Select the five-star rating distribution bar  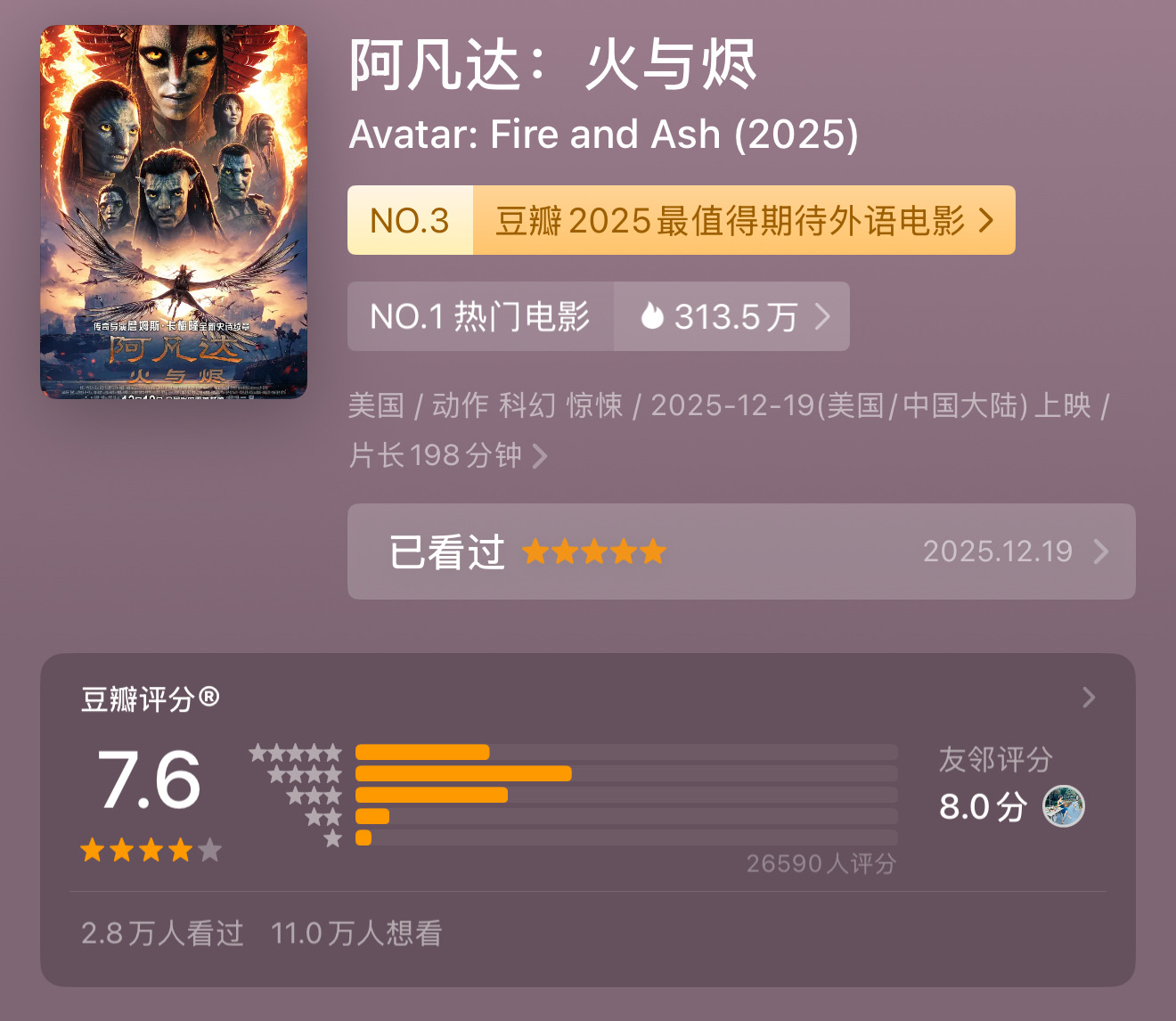point(625,752)
